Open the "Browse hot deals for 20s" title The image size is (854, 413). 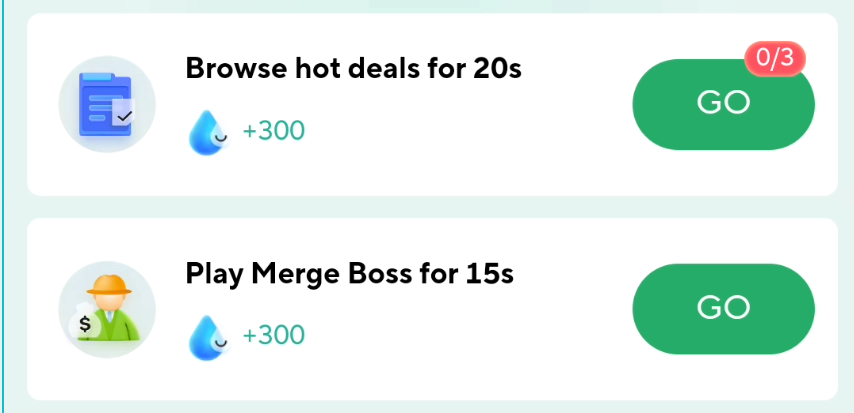tap(353, 69)
